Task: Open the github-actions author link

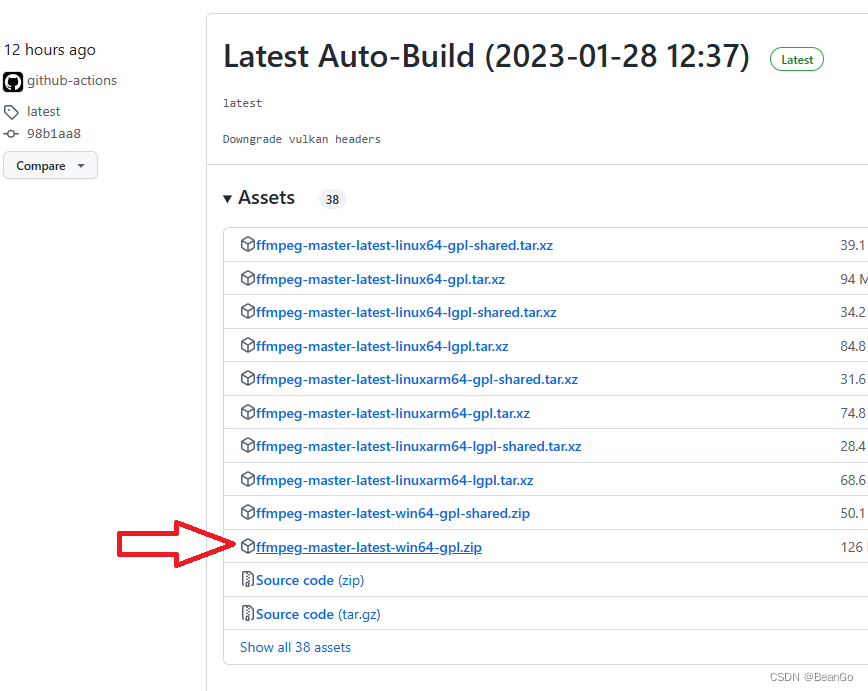Action: pyautogui.click(x=72, y=81)
